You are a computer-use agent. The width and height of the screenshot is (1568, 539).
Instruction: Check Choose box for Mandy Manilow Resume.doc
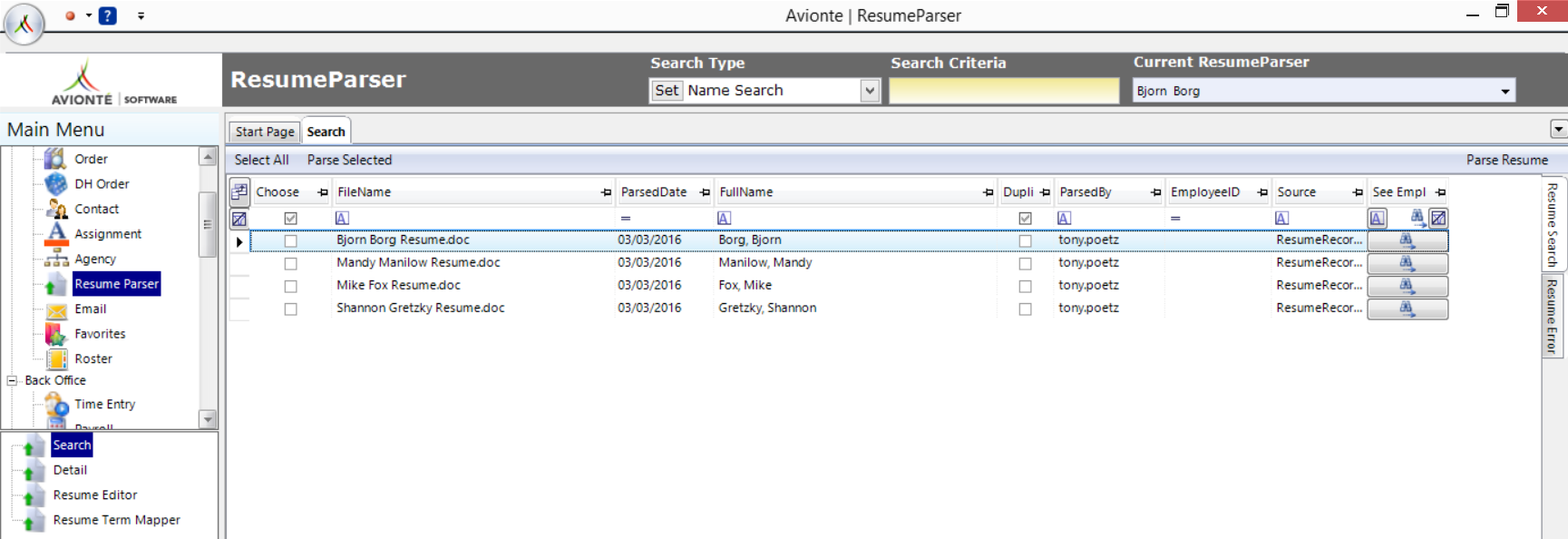[x=290, y=264]
